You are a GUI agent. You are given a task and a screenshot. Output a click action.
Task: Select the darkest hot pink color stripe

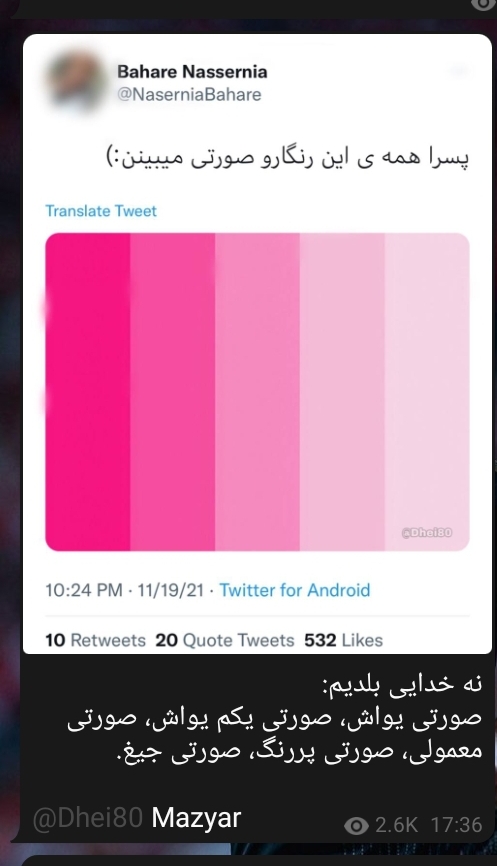coord(88,392)
